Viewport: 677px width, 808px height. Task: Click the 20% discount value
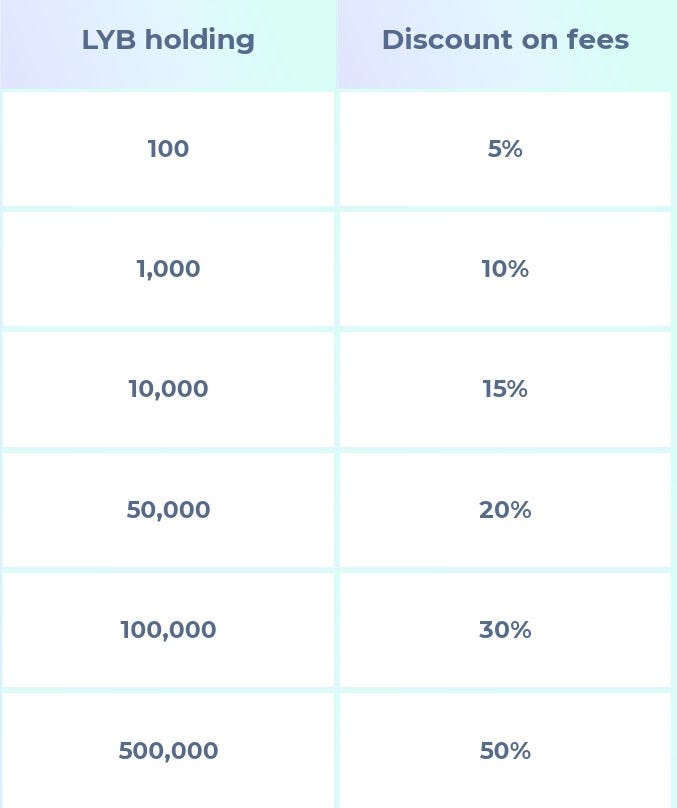(505, 510)
